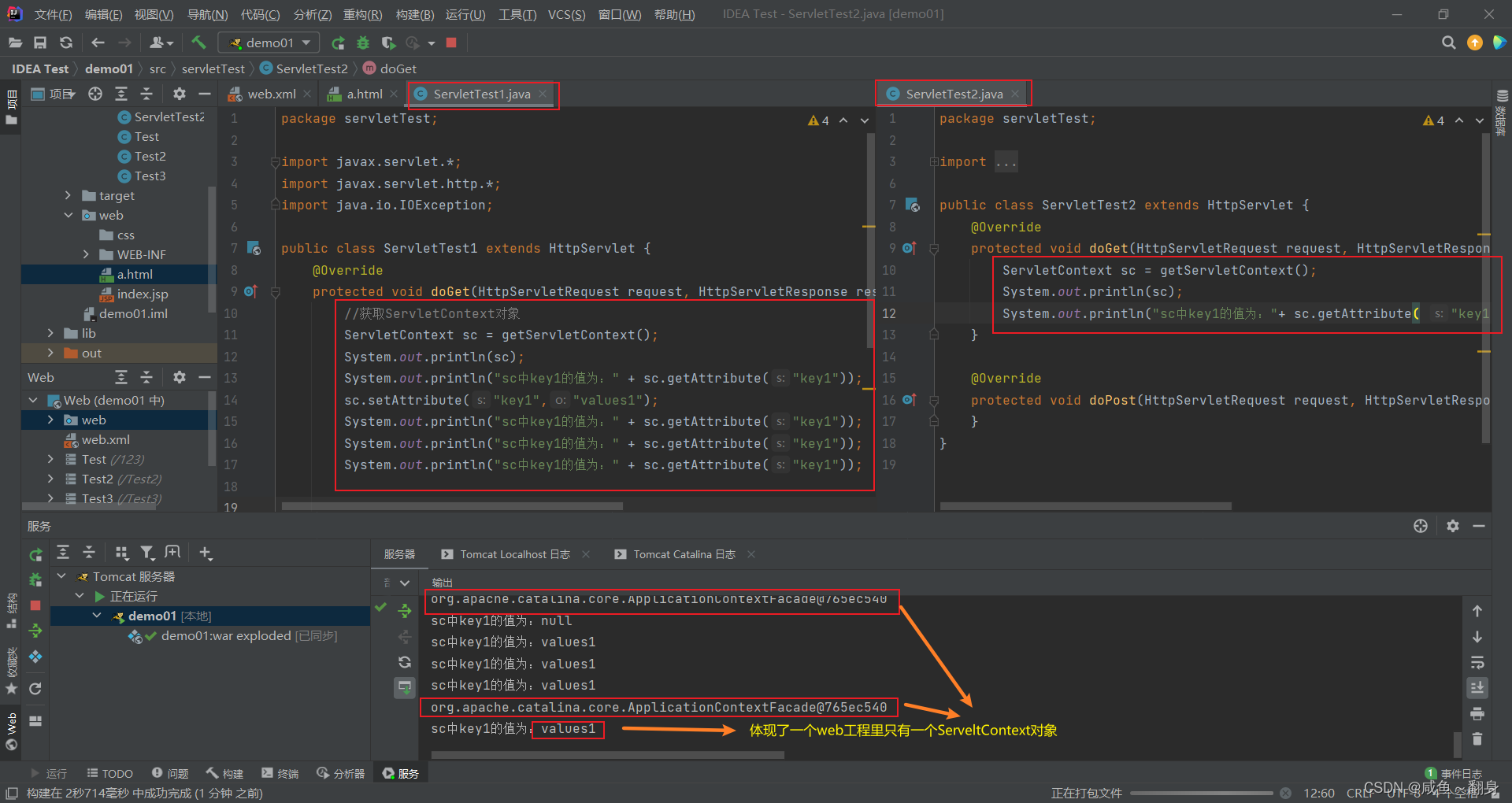Open 事件日志 event log
The width and height of the screenshot is (1512, 803).
pyautogui.click(x=1454, y=773)
